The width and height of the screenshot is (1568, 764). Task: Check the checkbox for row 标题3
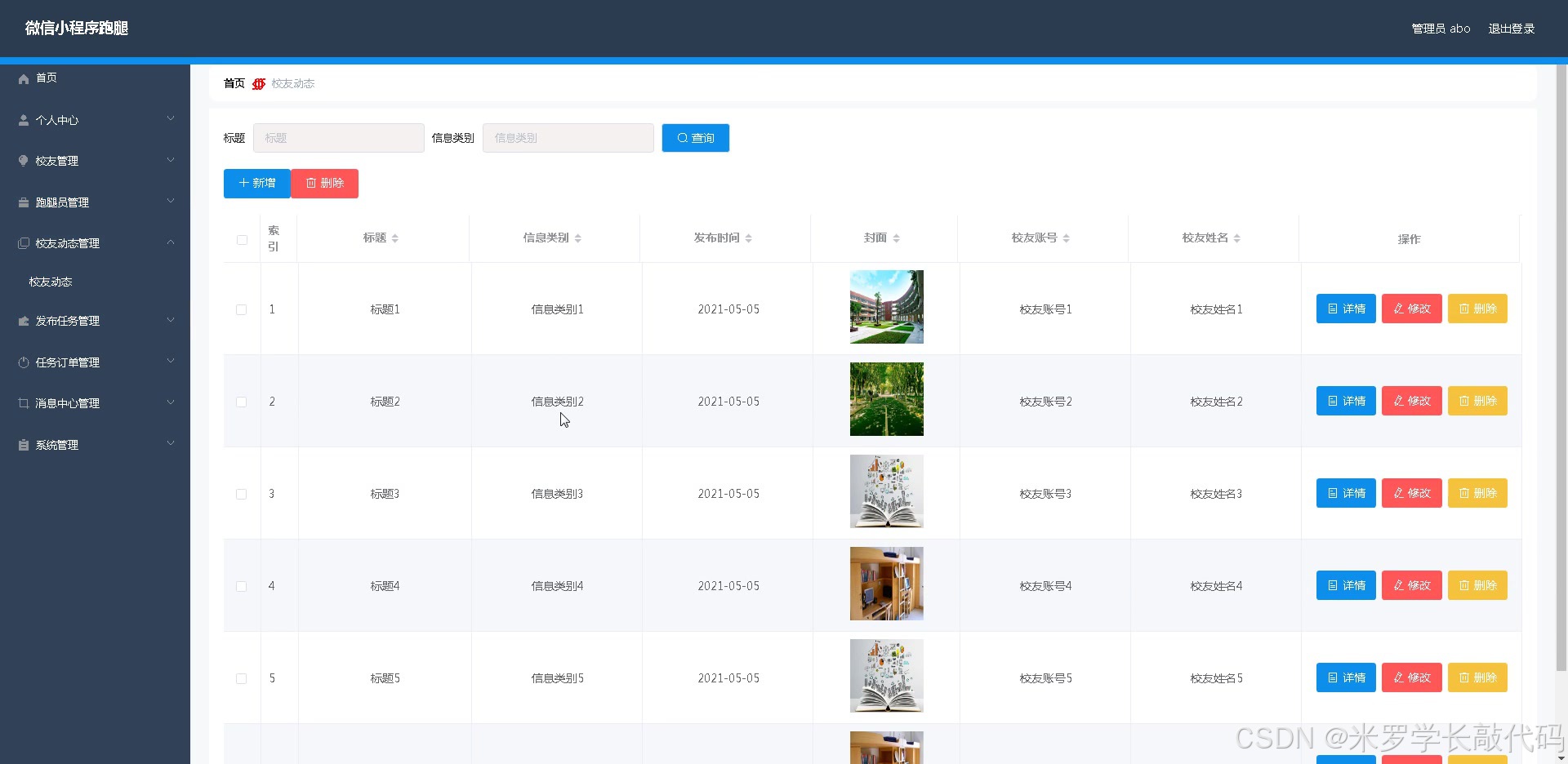242,494
